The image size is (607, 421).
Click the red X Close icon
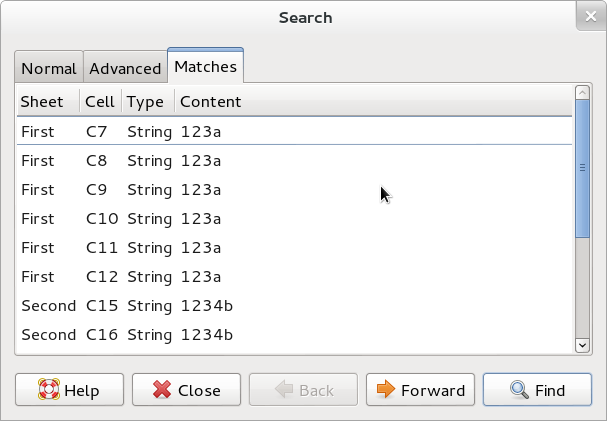click(x=162, y=389)
